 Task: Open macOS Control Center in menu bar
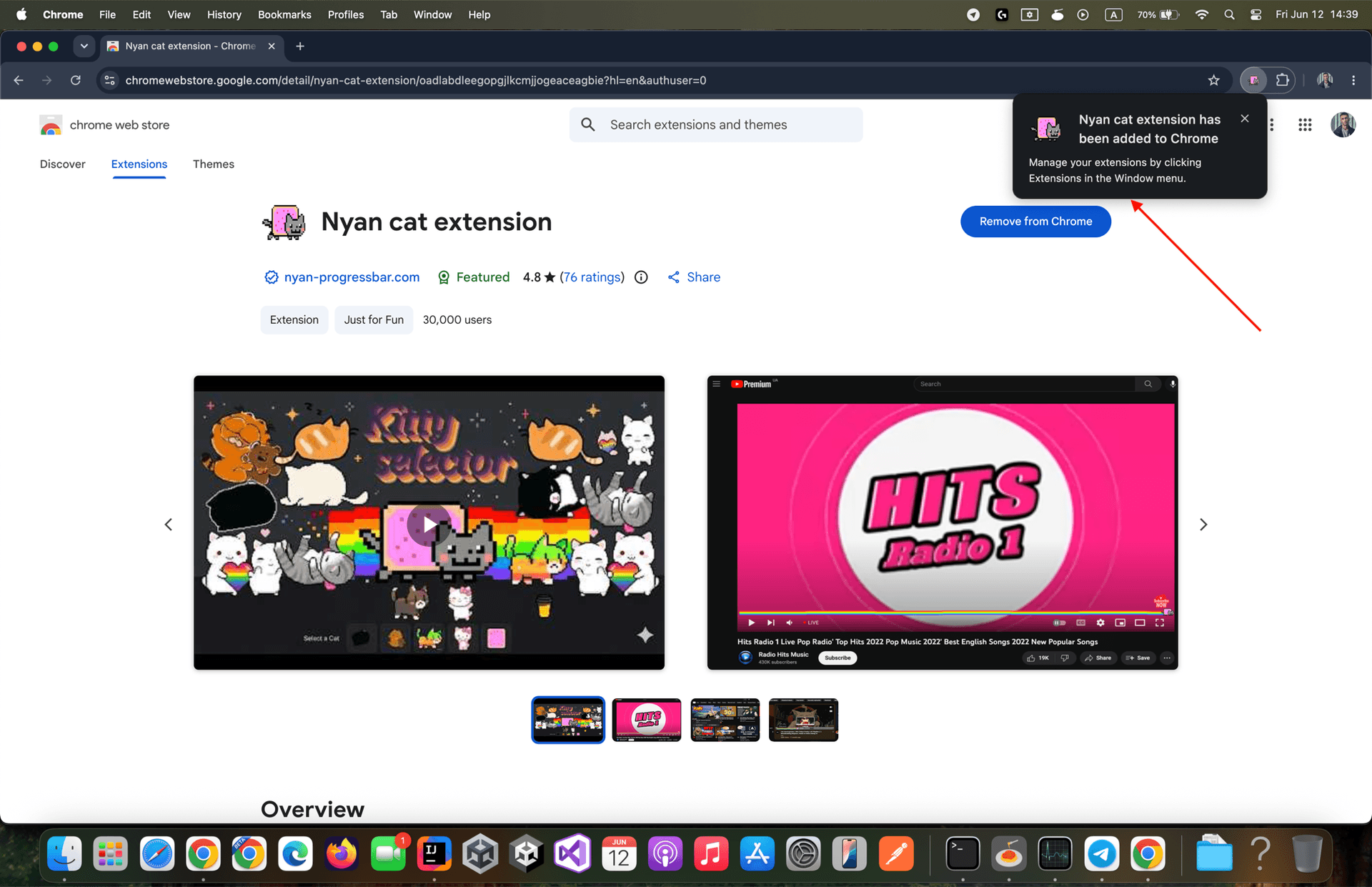pyautogui.click(x=1256, y=14)
